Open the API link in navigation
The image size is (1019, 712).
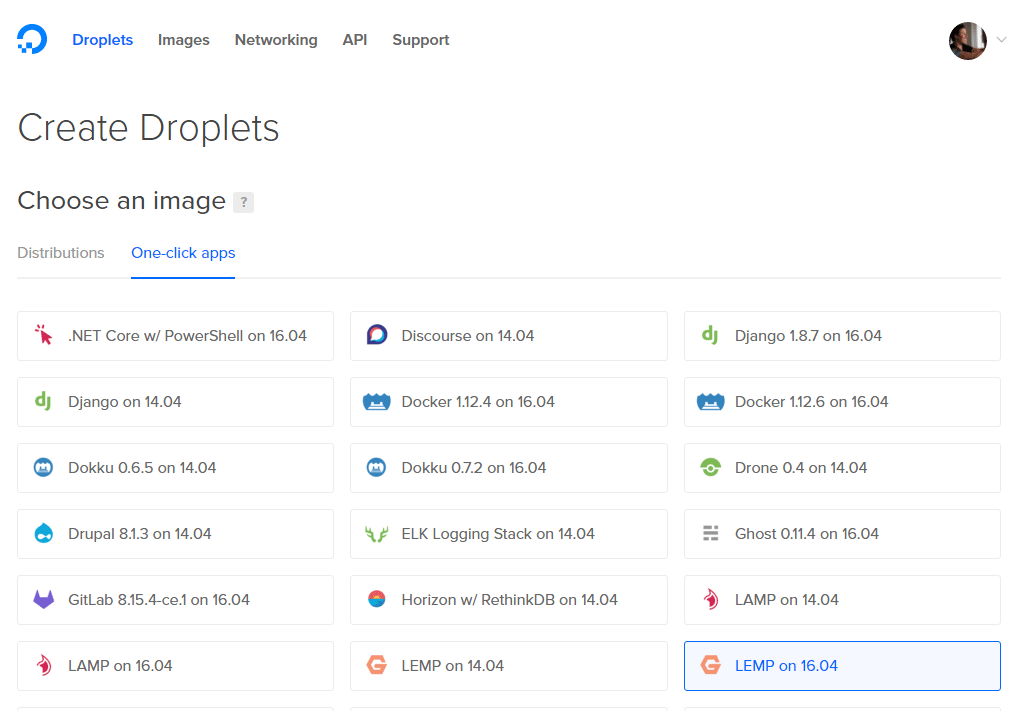pyautogui.click(x=355, y=40)
